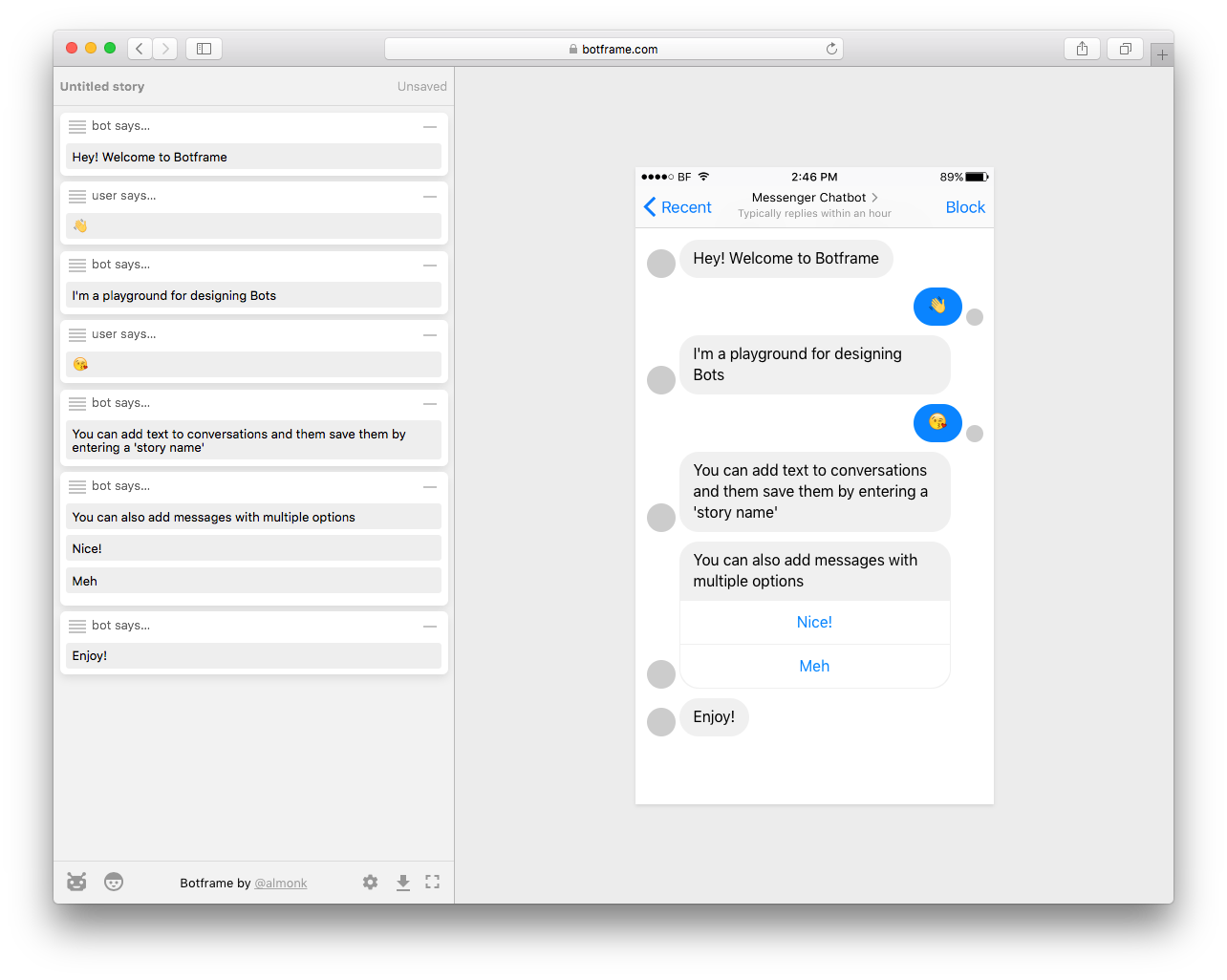Edit the 'Meh' option field
Image resolution: width=1227 pixels, height=980 pixels.
pos(254,581)
